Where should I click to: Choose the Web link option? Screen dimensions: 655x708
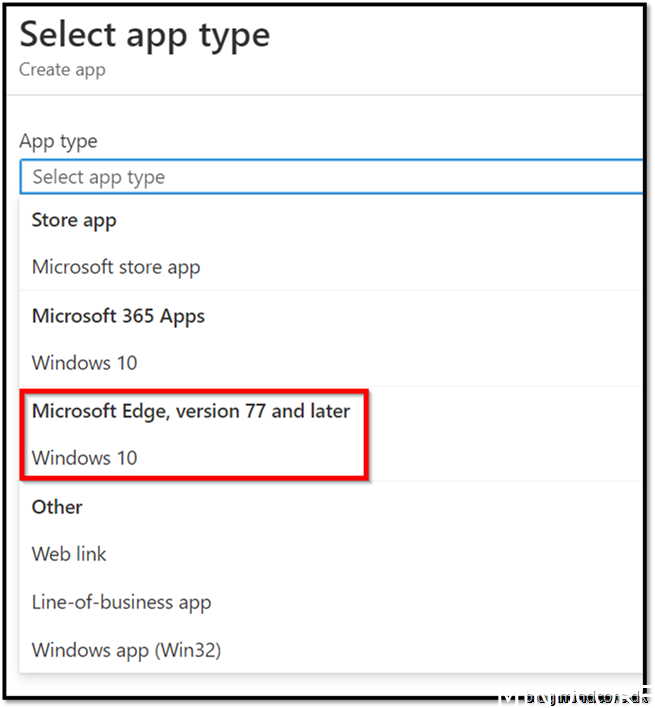tap(69, 554)
